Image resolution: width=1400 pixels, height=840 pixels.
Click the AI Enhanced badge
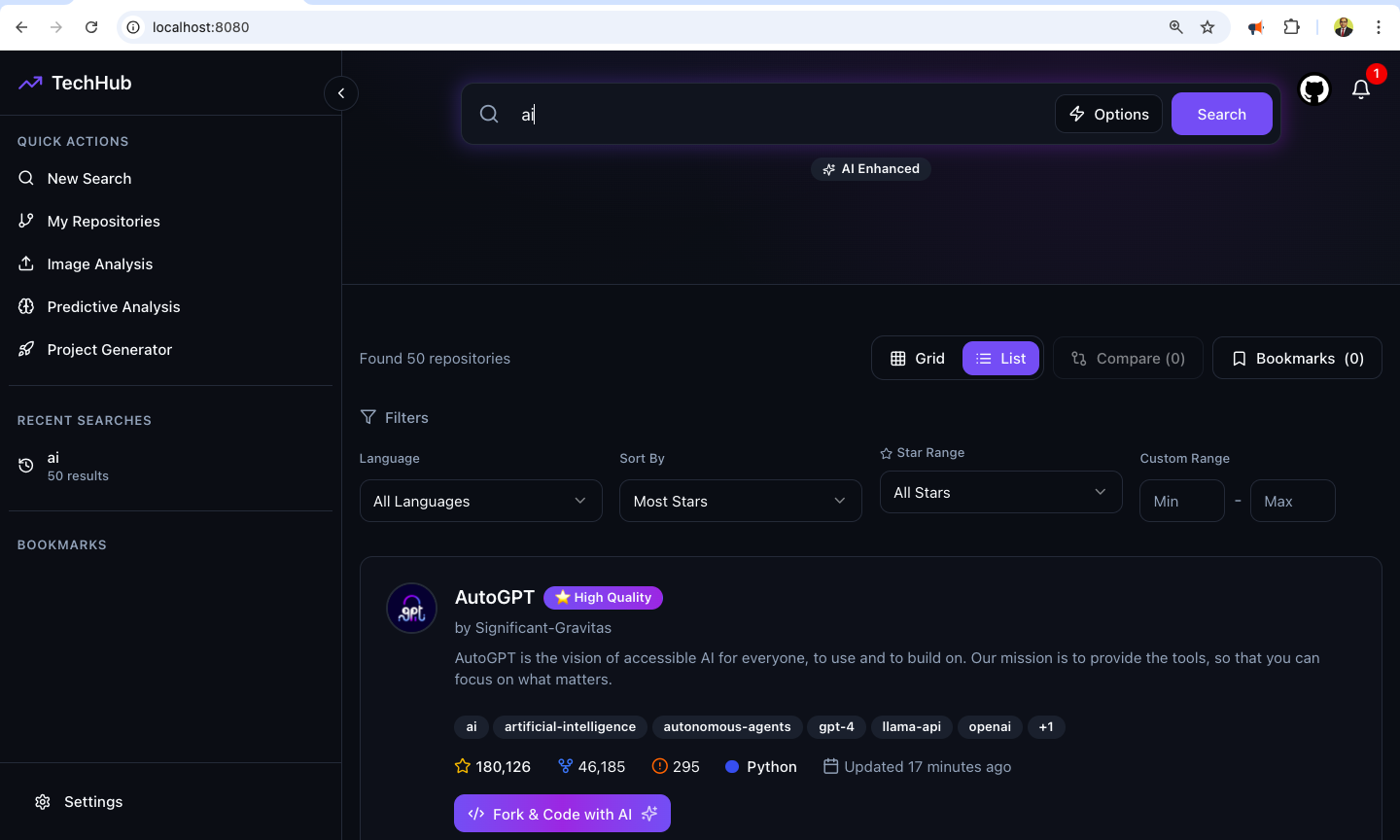871,169
